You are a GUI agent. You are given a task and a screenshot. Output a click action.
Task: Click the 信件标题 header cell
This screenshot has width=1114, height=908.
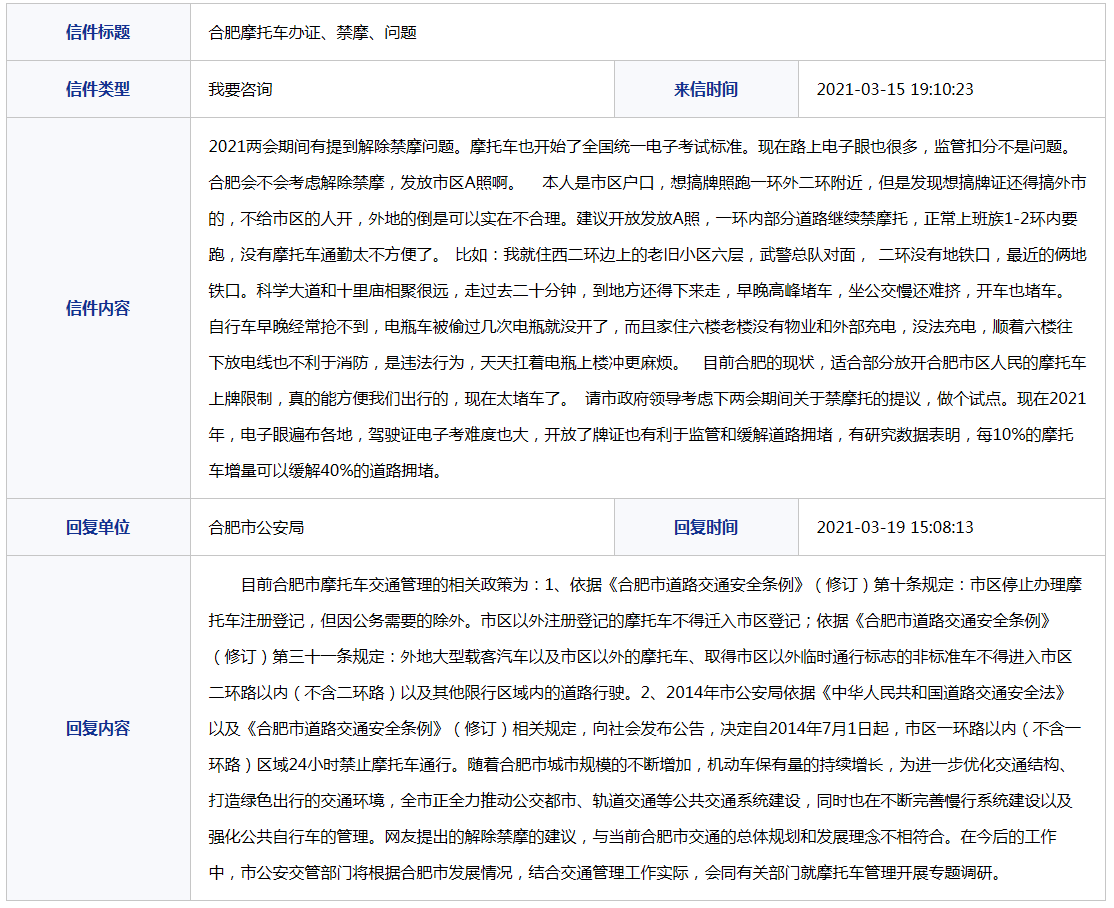point(98,32)
